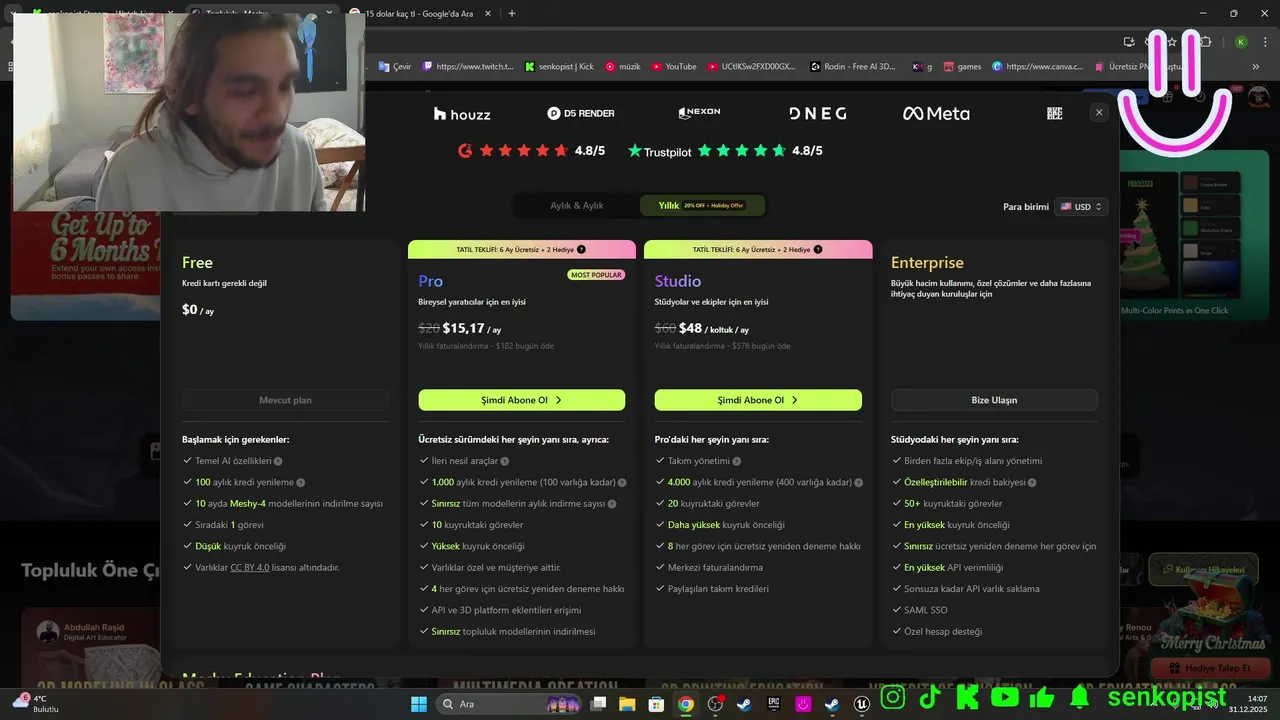1280x720 pixels.
Task: Click info icon on Studio holiday offer banner
Action: click(x=818, y=249)
